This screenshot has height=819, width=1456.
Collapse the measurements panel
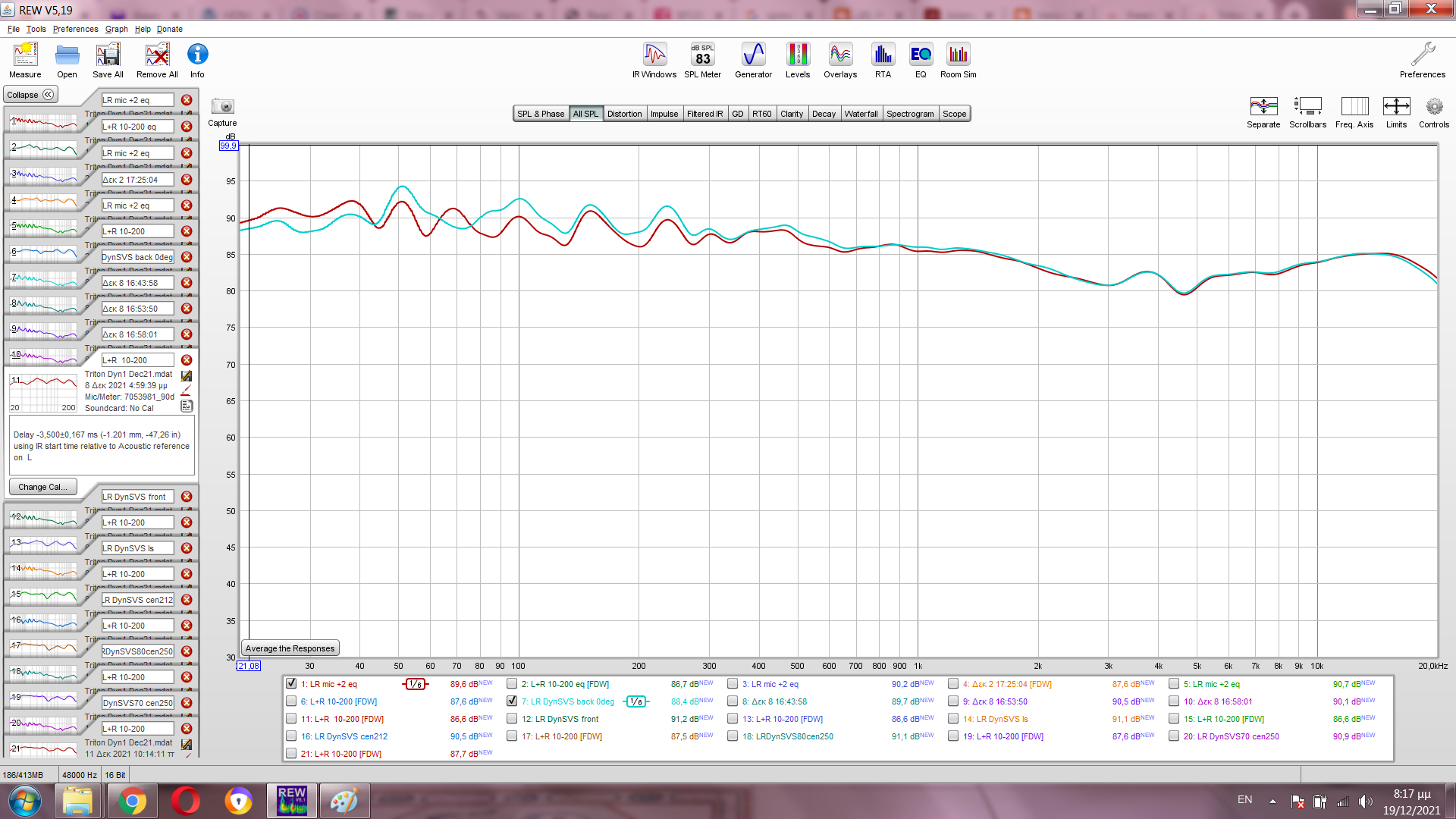[x=30, y=95]
